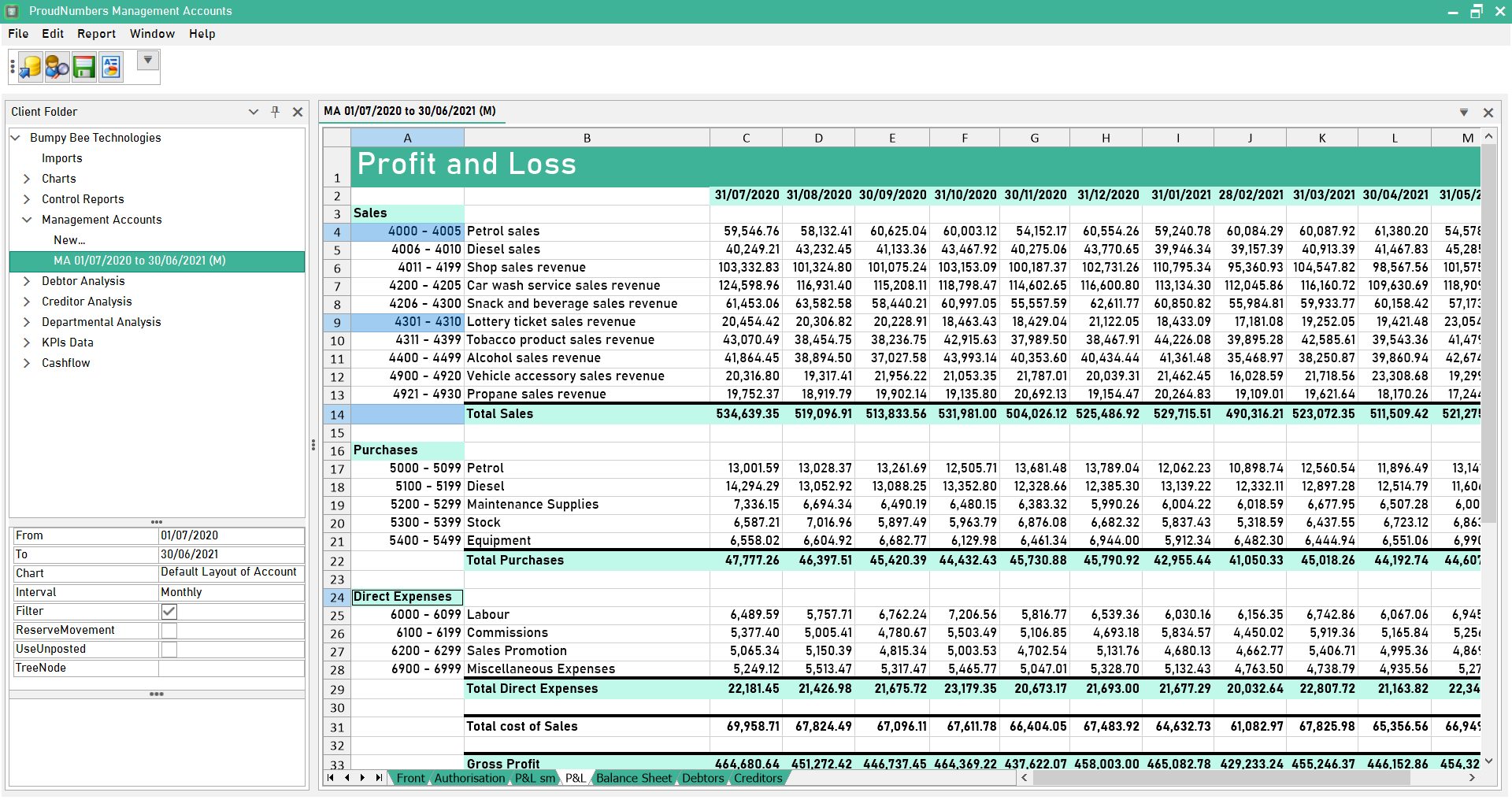Image resolution: width=1512 pixels, height=811 pixels.
Task: Close the Client Folder panel
Action: tap(298, 112)
